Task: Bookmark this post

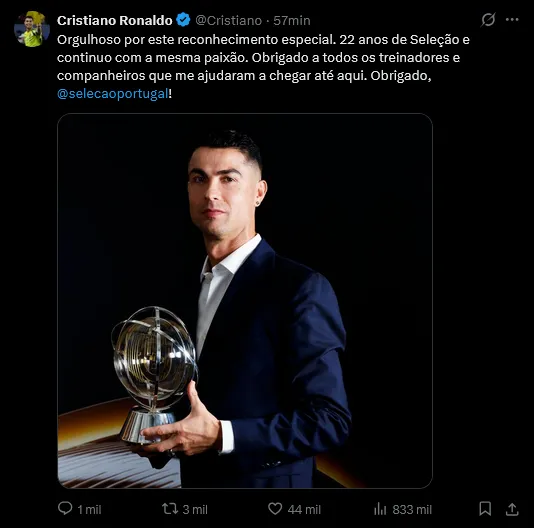Action: pos(485,509)
